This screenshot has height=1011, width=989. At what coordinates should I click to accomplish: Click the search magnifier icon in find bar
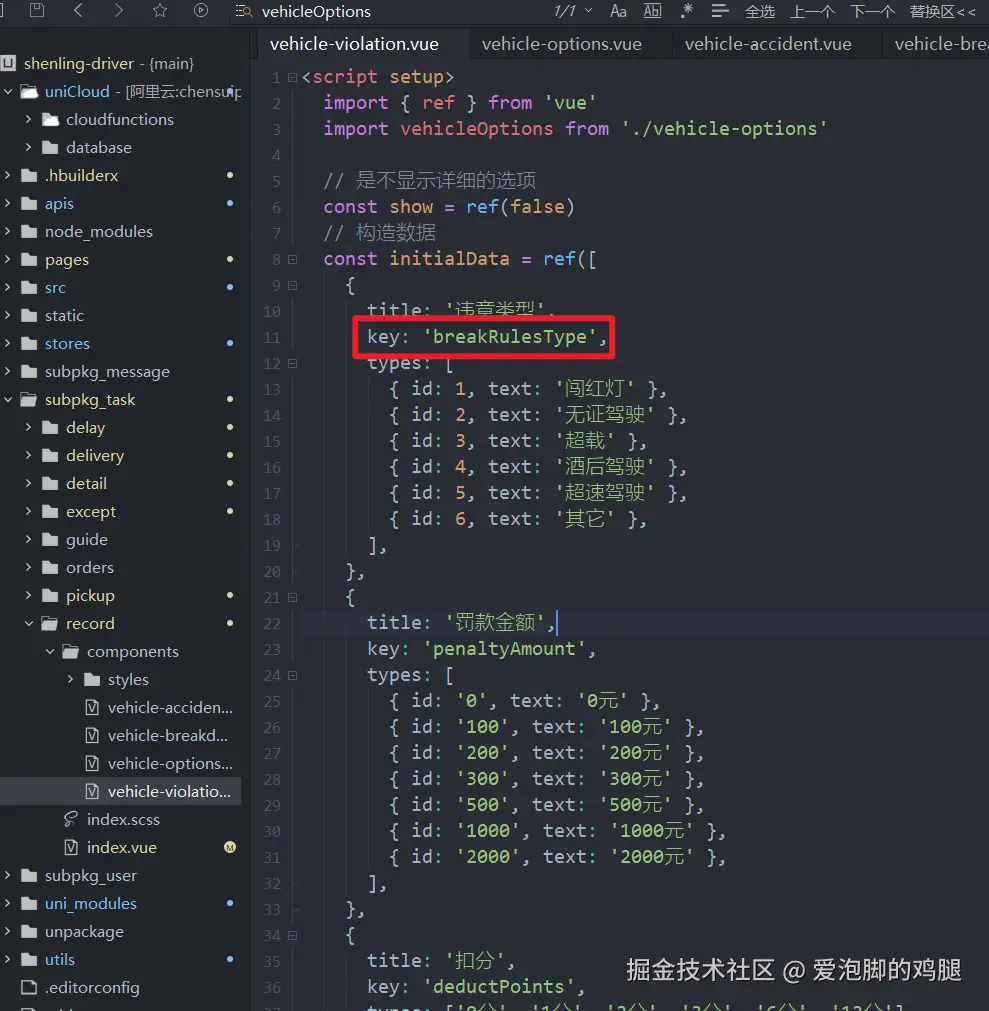(244, 11)
